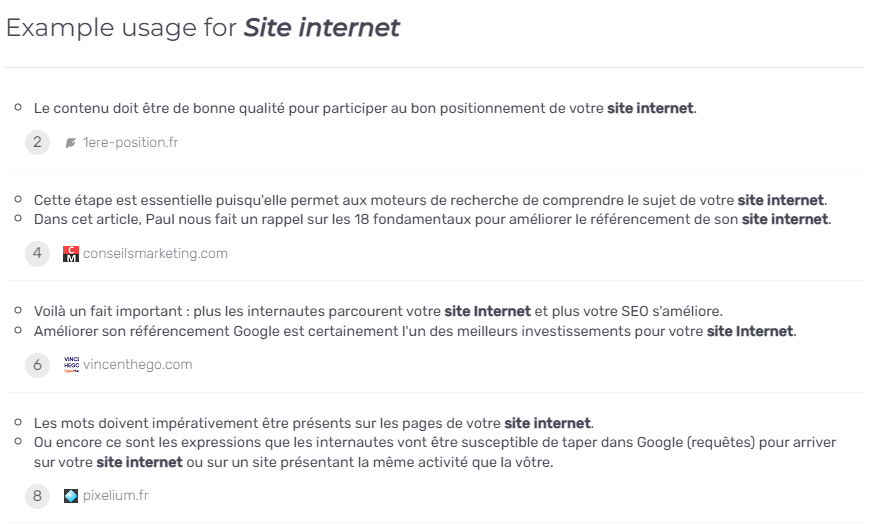Open the conseilsmarketing.com source link
Image resolution: width=869 pixels, height=526 pixels.
pos(155,253)
